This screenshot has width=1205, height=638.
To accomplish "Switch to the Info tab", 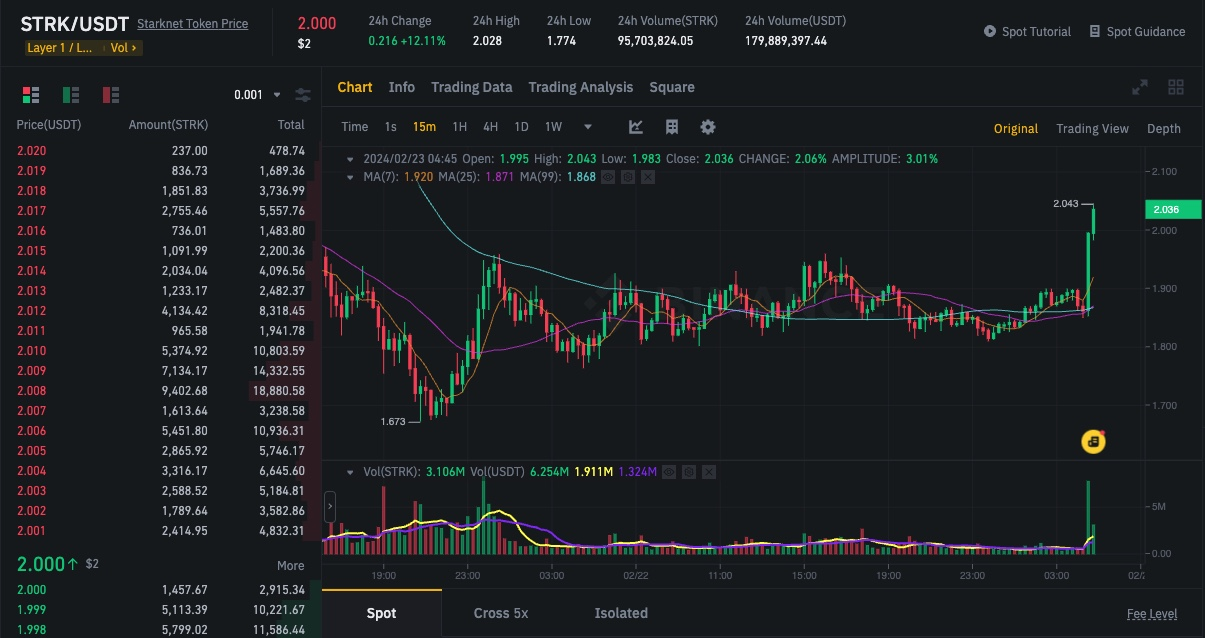I will pos(402,87).
